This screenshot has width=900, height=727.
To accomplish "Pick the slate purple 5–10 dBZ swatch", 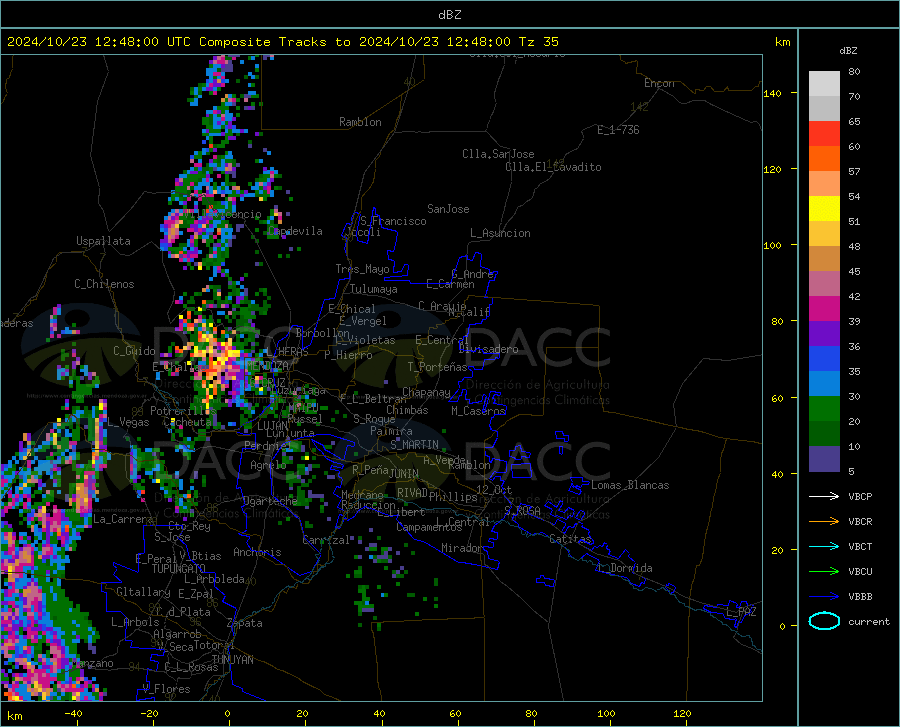I will 824,459.
